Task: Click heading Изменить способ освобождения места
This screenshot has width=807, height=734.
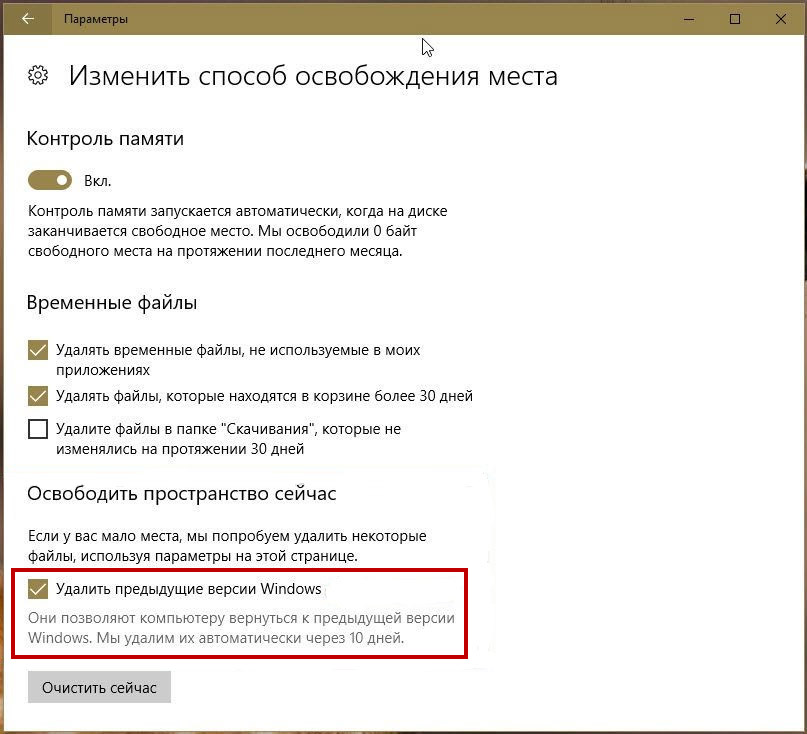Action: (x=313, y=76)
